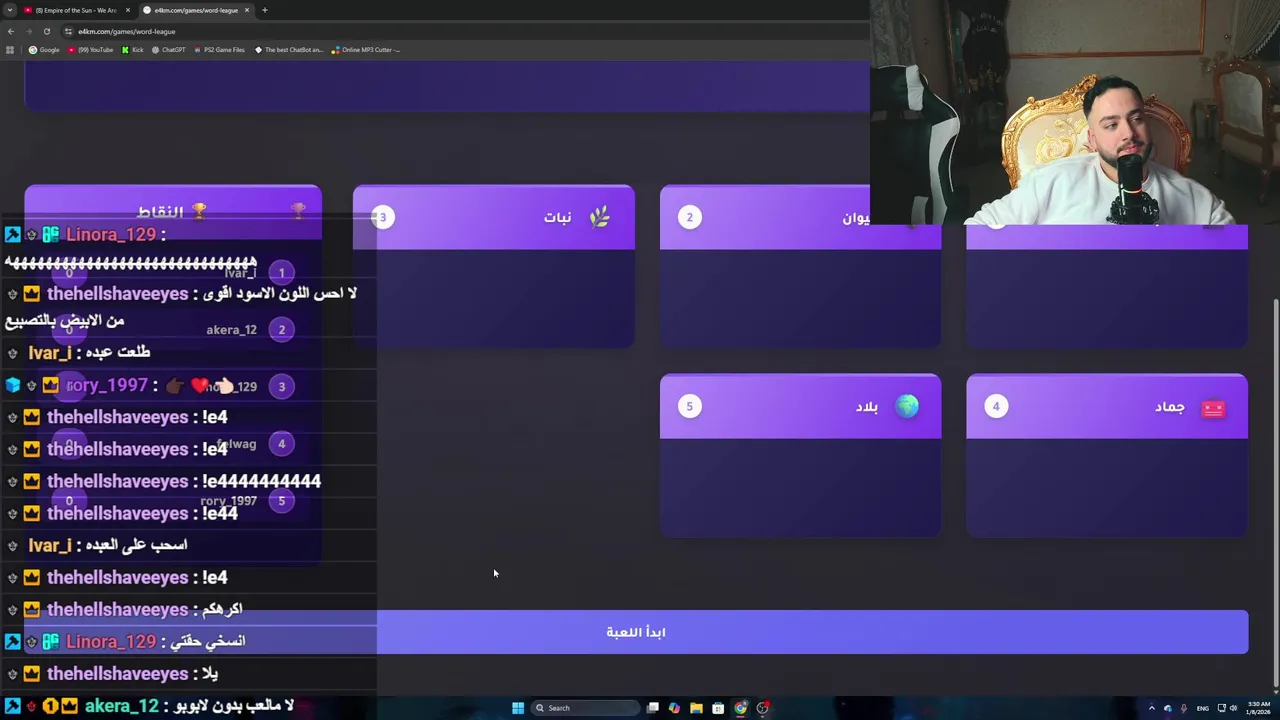Viewport: 1280px width, 720px height.
Task: Select the جماد category card
Action: [1107, 456]
